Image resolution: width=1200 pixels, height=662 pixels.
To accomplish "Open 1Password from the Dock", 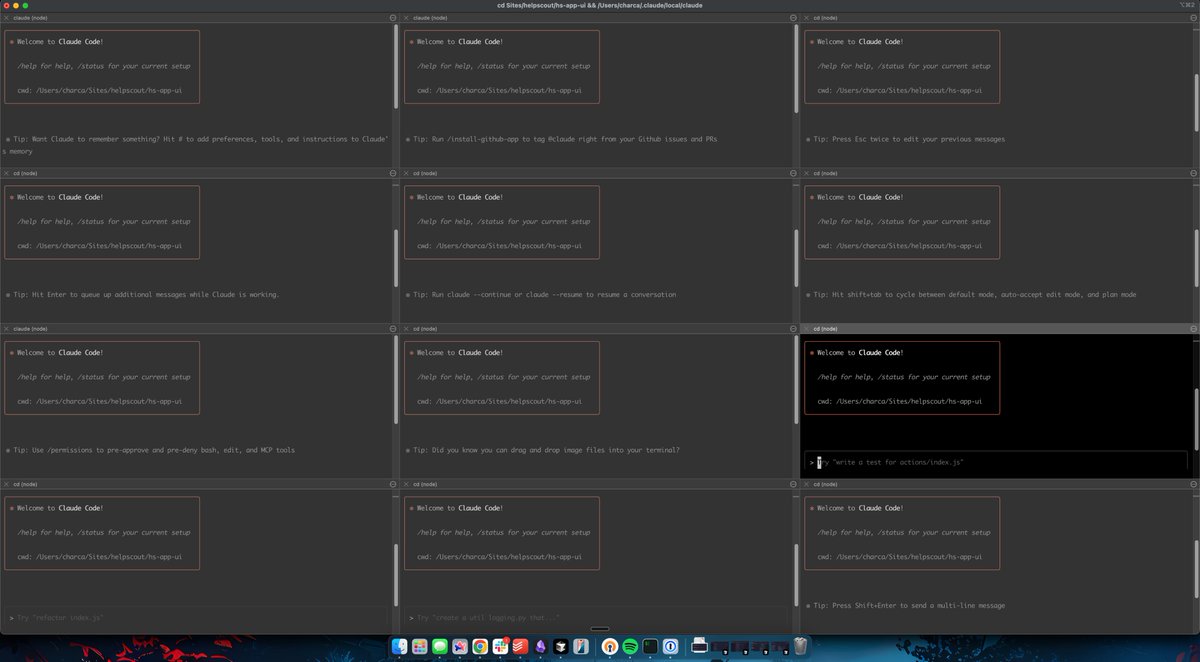I will 671,646.
